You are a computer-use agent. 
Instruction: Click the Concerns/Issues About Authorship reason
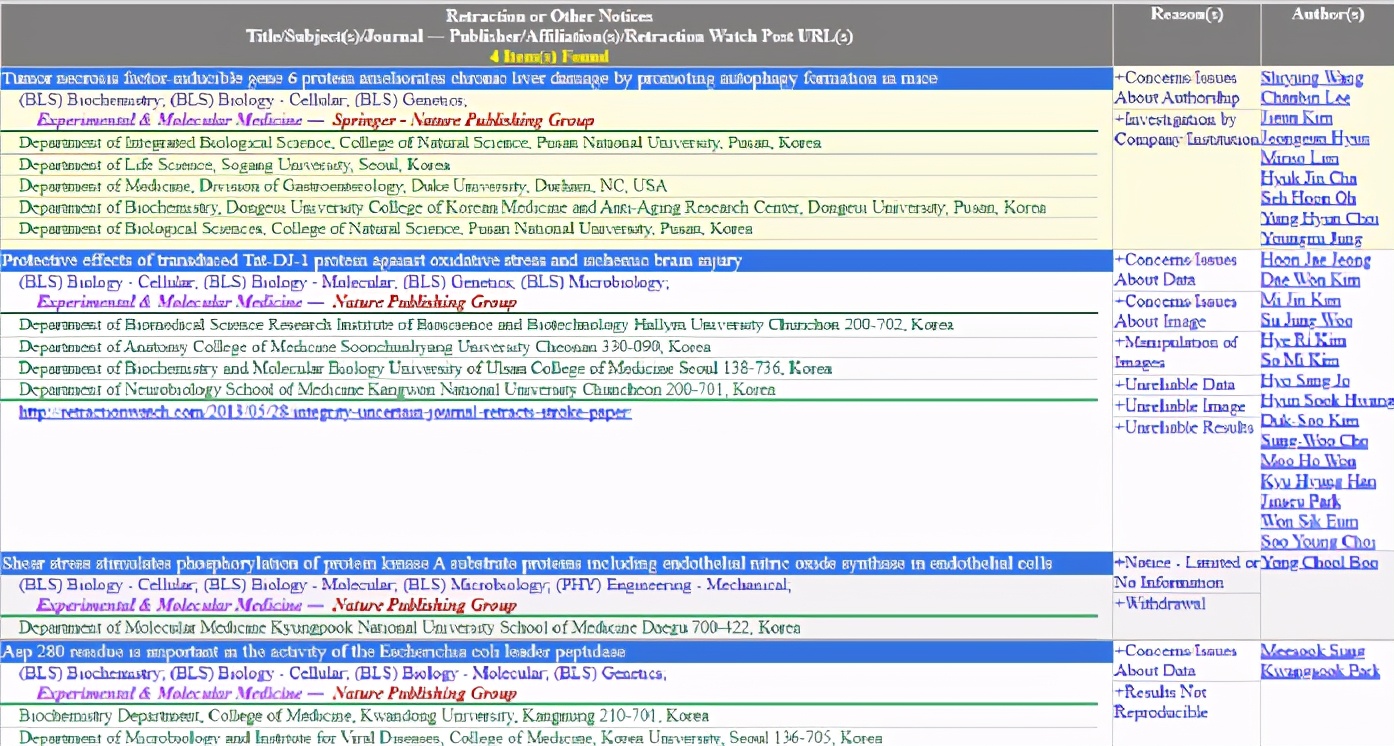(x=1177, y=88)
